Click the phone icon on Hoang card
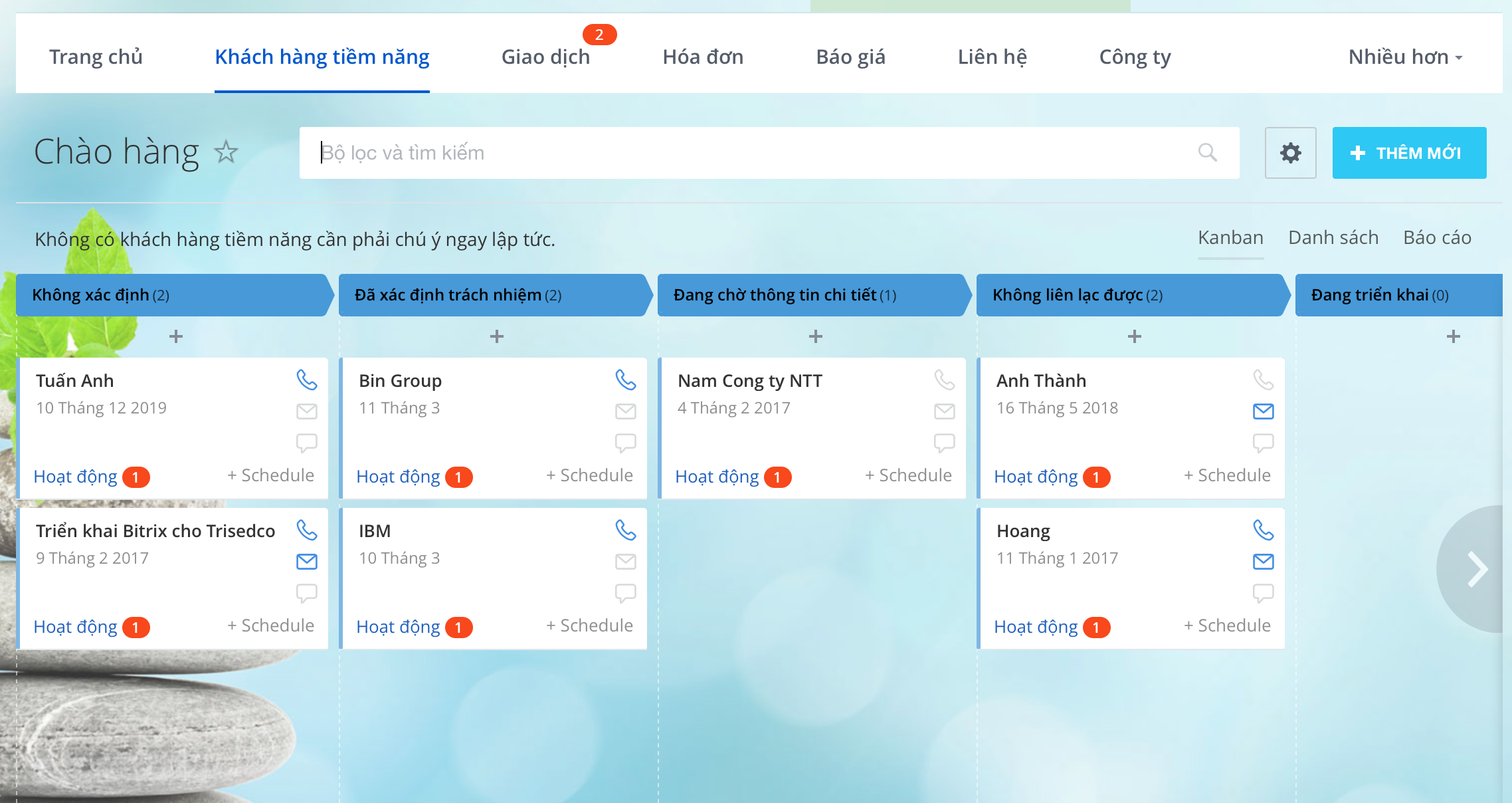This screenshot has width=1512, height=803. pyautogui.click(x=1263, y=530)
